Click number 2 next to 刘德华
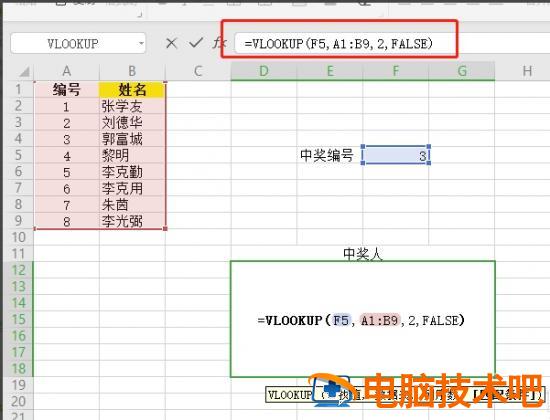 tap(67, 122)
